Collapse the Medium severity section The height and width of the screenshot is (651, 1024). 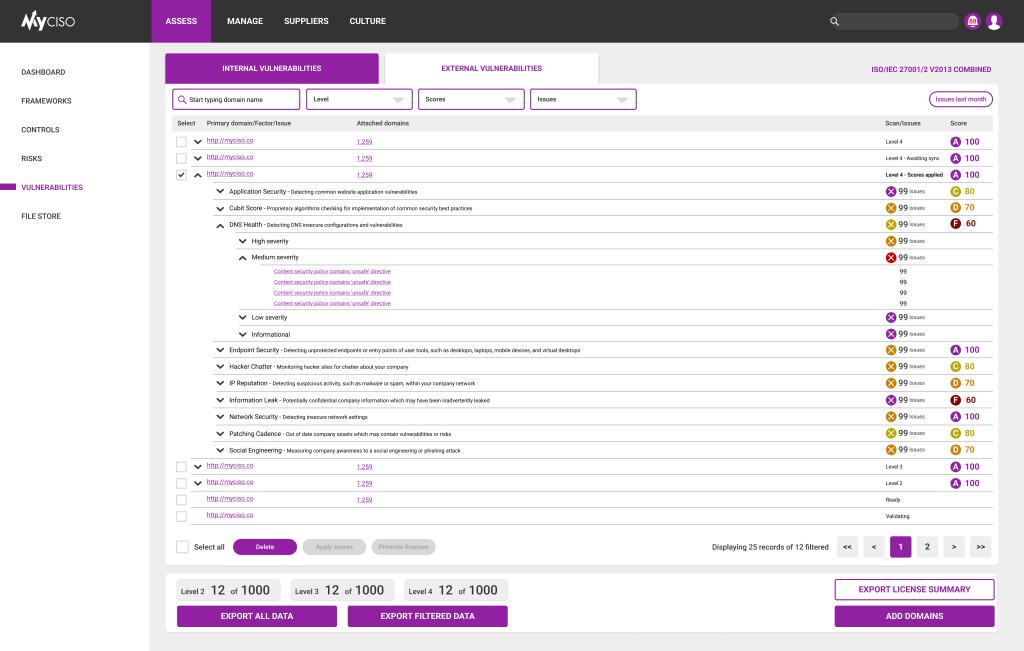point(241,257)
